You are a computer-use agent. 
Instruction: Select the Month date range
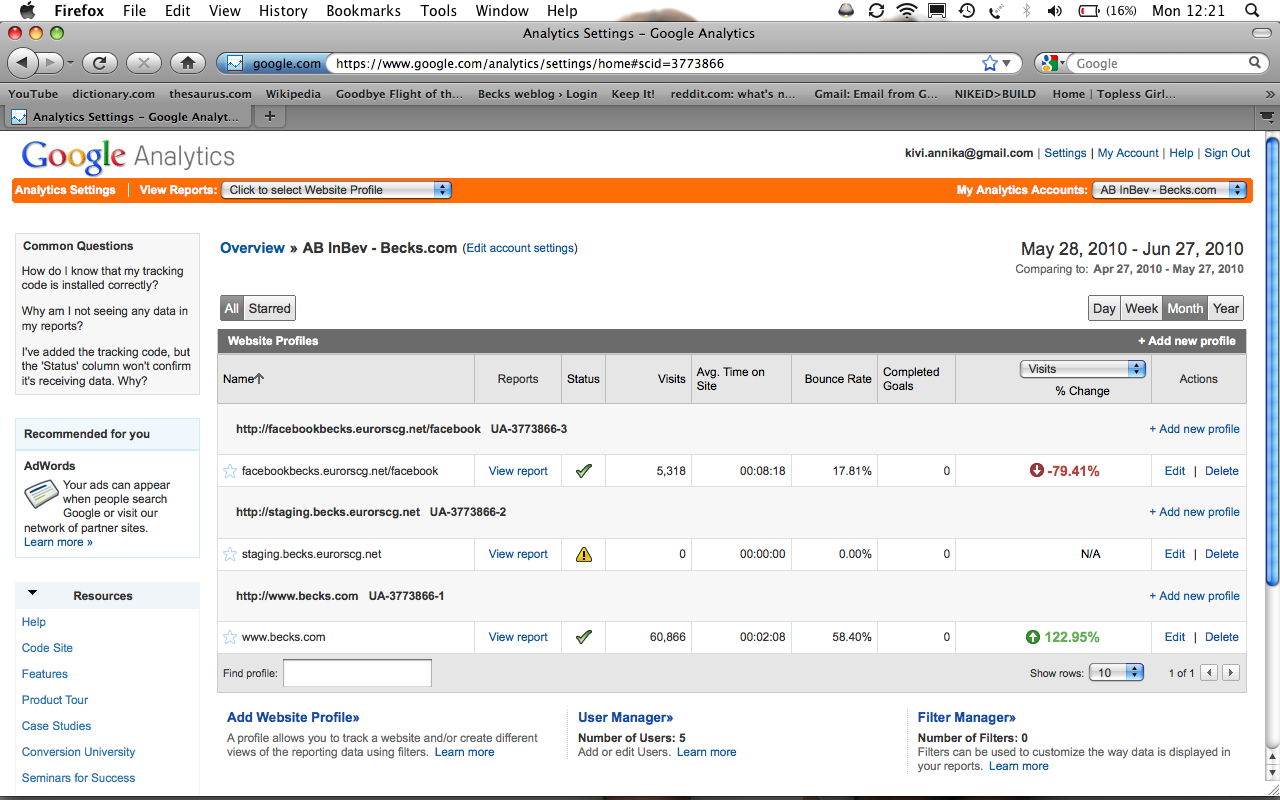(x=1185, y=308)
